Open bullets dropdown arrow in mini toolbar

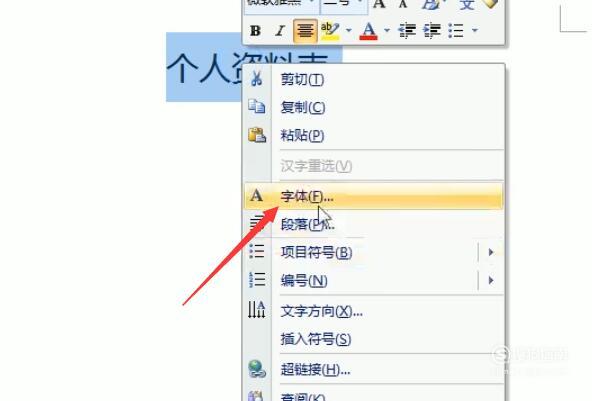[475, 30]
